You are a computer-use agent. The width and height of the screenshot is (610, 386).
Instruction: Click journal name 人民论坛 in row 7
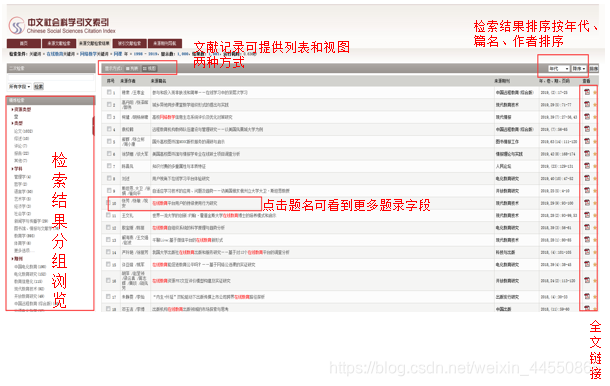pos(503,166)
